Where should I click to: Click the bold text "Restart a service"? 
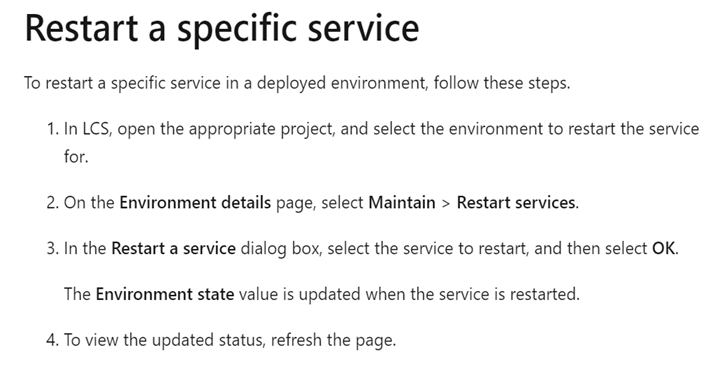click(173, 248)
